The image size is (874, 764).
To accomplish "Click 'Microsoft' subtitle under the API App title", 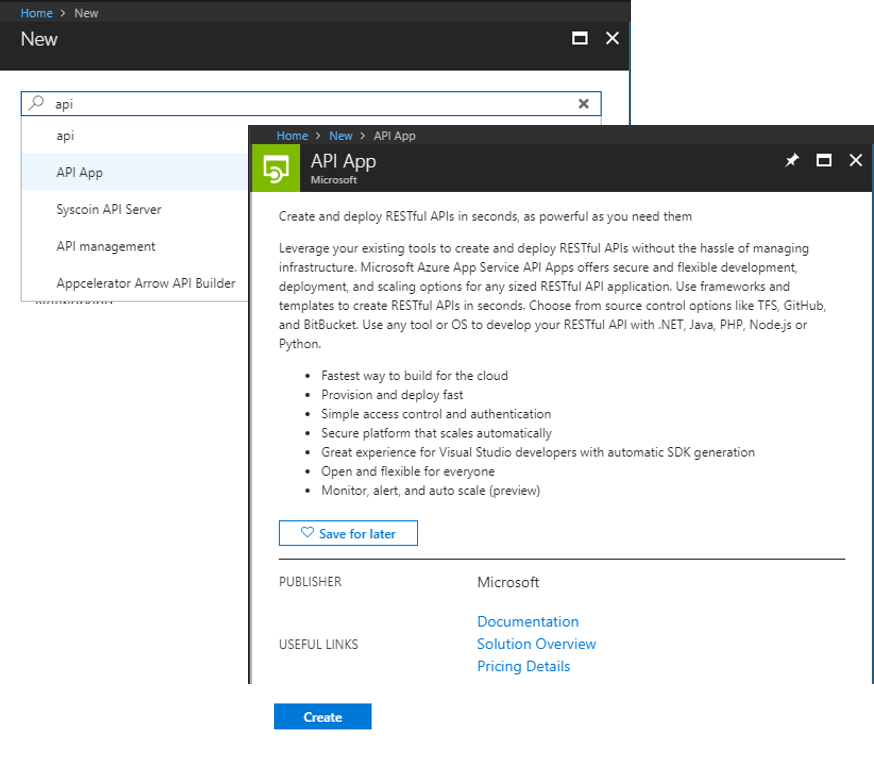I will click(x=333, y=180).
